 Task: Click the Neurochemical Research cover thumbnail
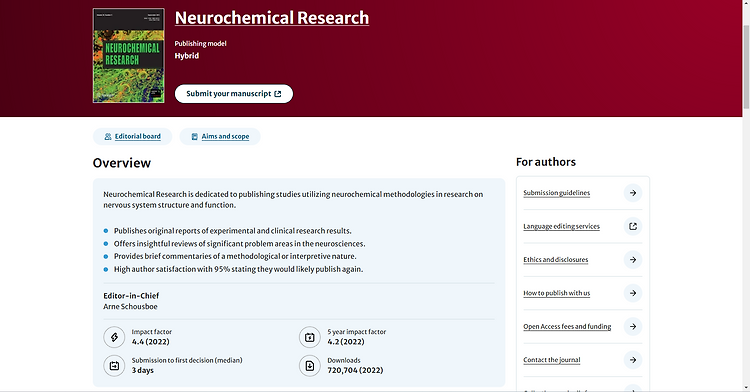tap(129, 55)
